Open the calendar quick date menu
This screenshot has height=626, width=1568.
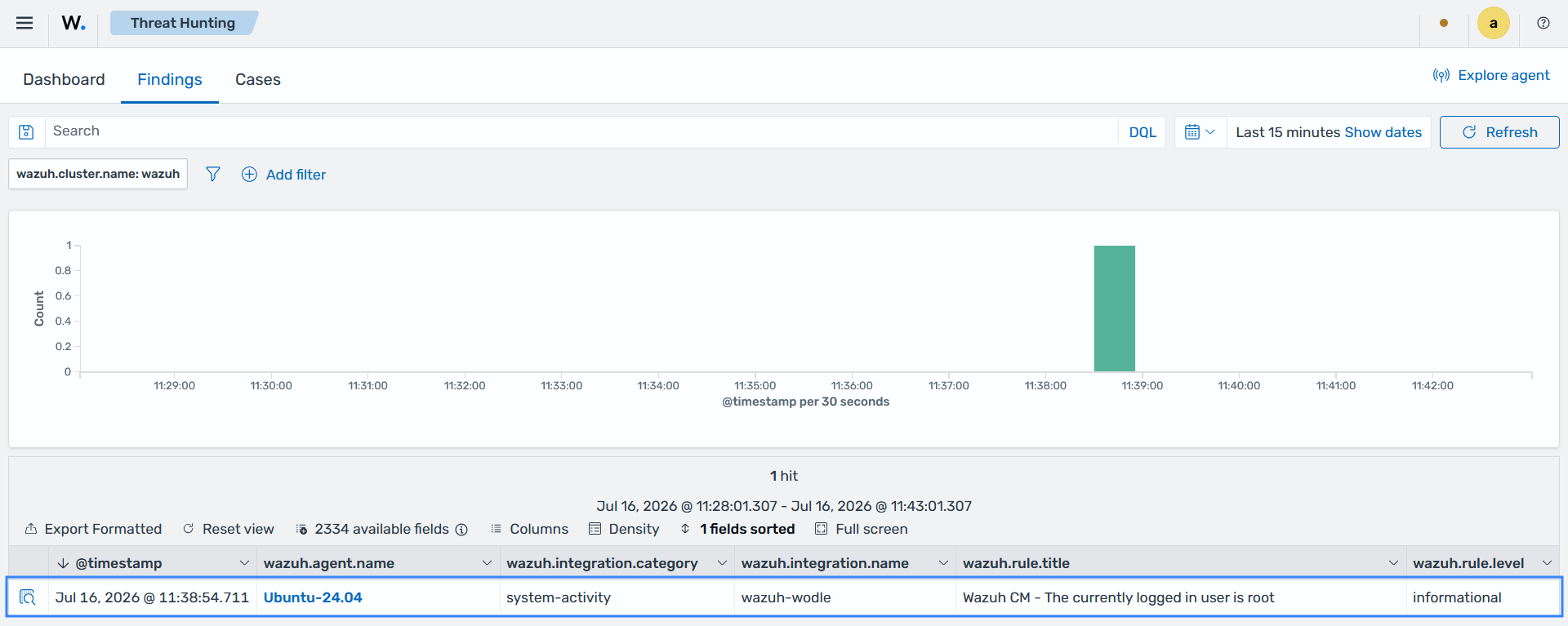click(x=1200, y=132)
